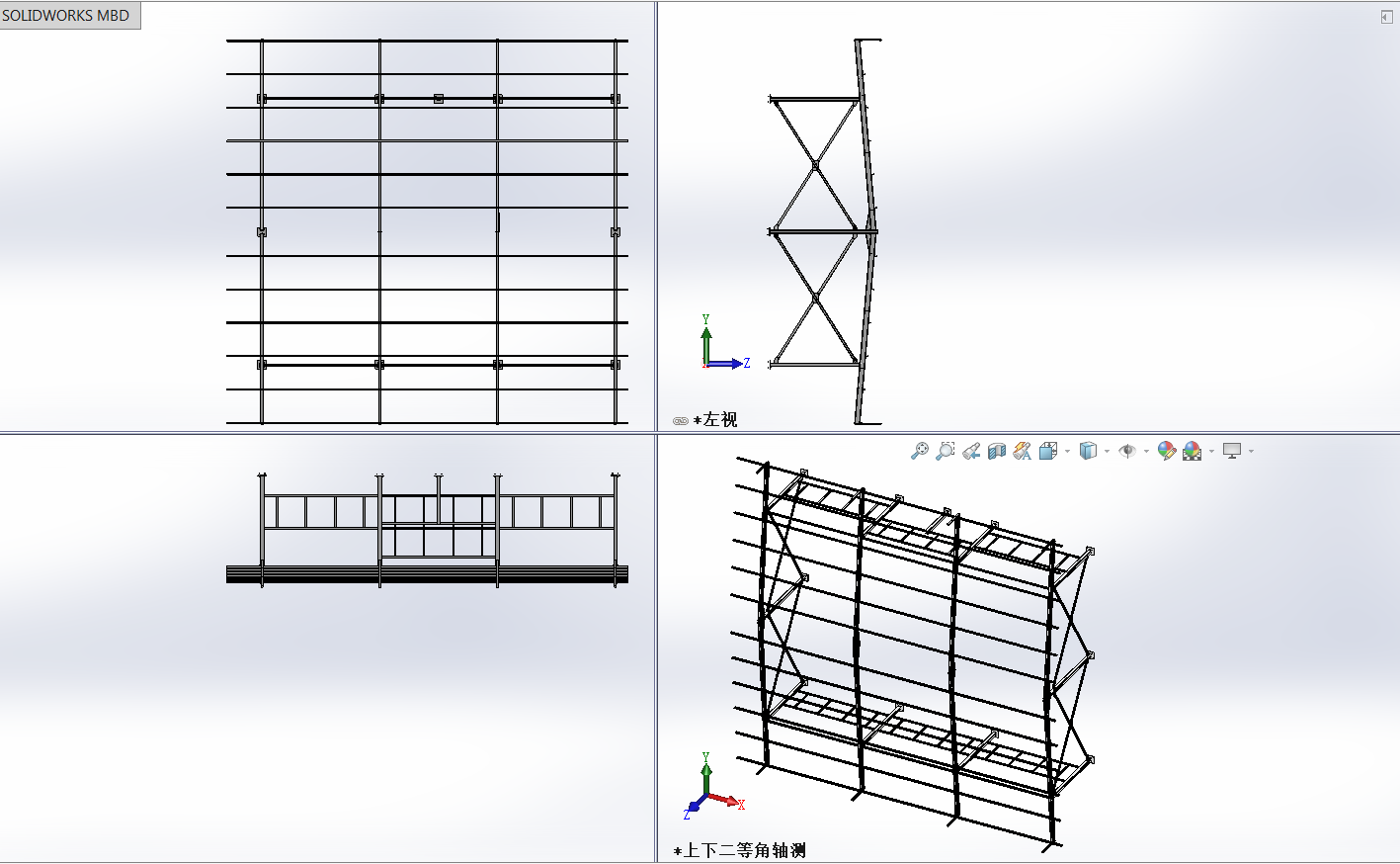Click the View Settings monitor icon

point(1232,451)
